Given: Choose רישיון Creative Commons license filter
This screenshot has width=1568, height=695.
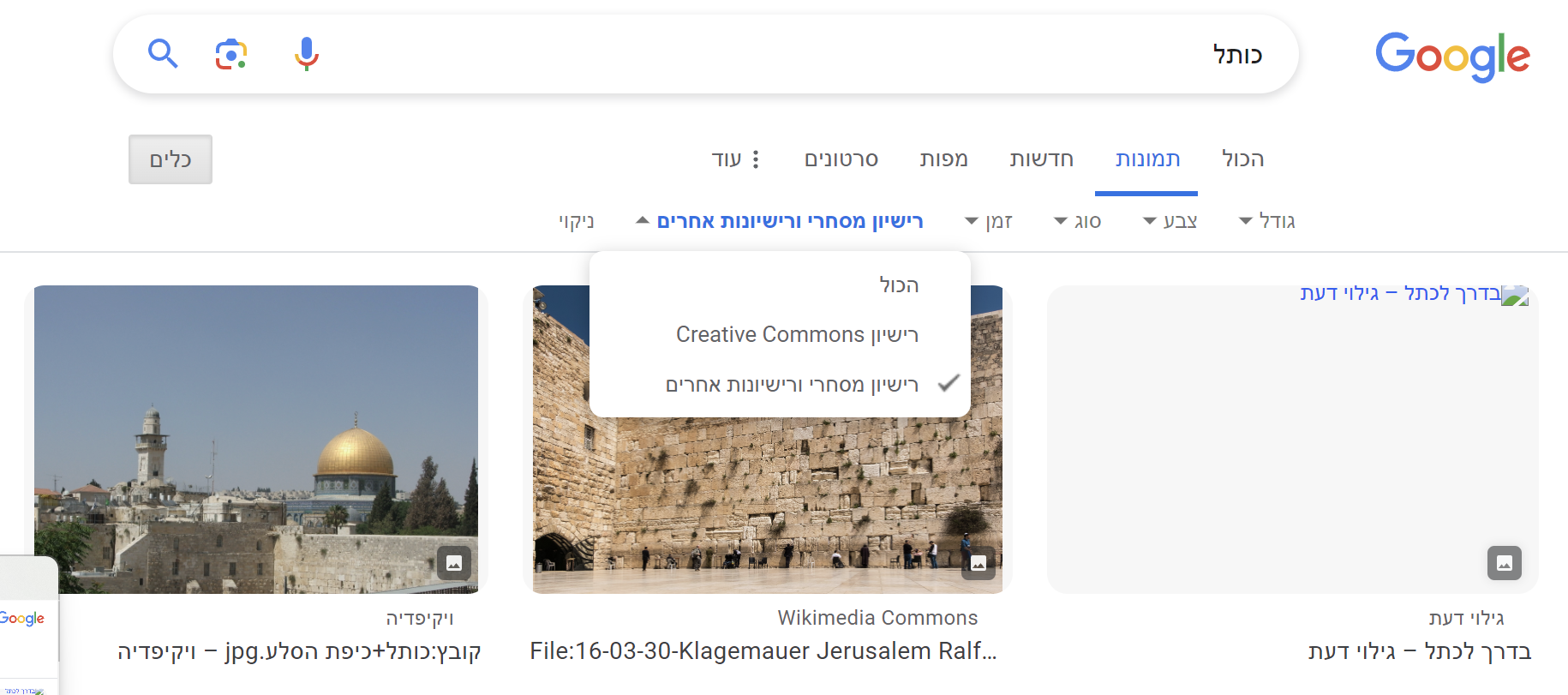Looking at the screenshot, I should [x=797, y=334].
